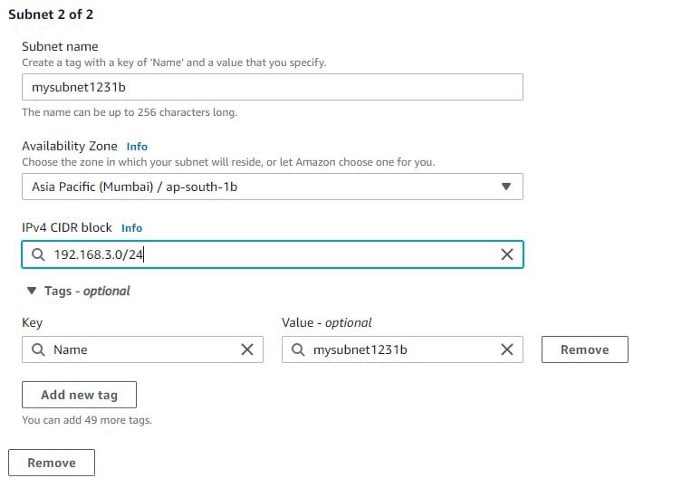
Task: Click the search icon in CIDR block field
Action: point(38,254)
